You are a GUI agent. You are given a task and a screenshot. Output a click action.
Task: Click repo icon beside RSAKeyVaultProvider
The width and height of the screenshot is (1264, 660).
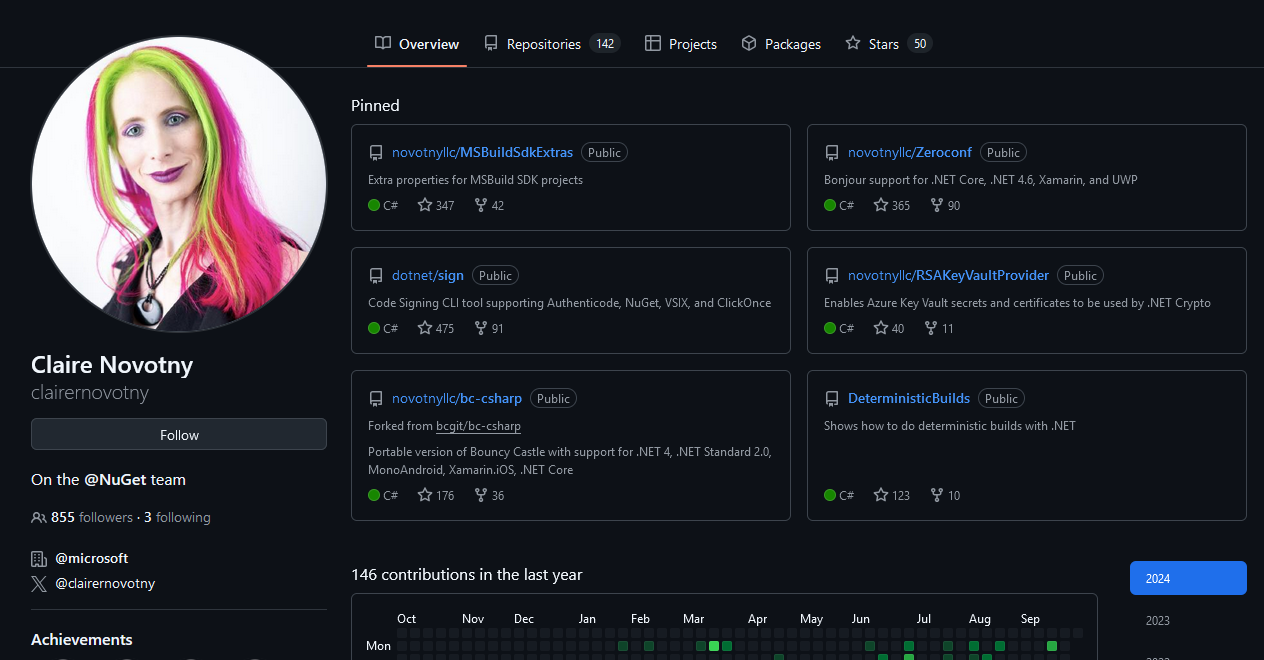coord(832,276)
